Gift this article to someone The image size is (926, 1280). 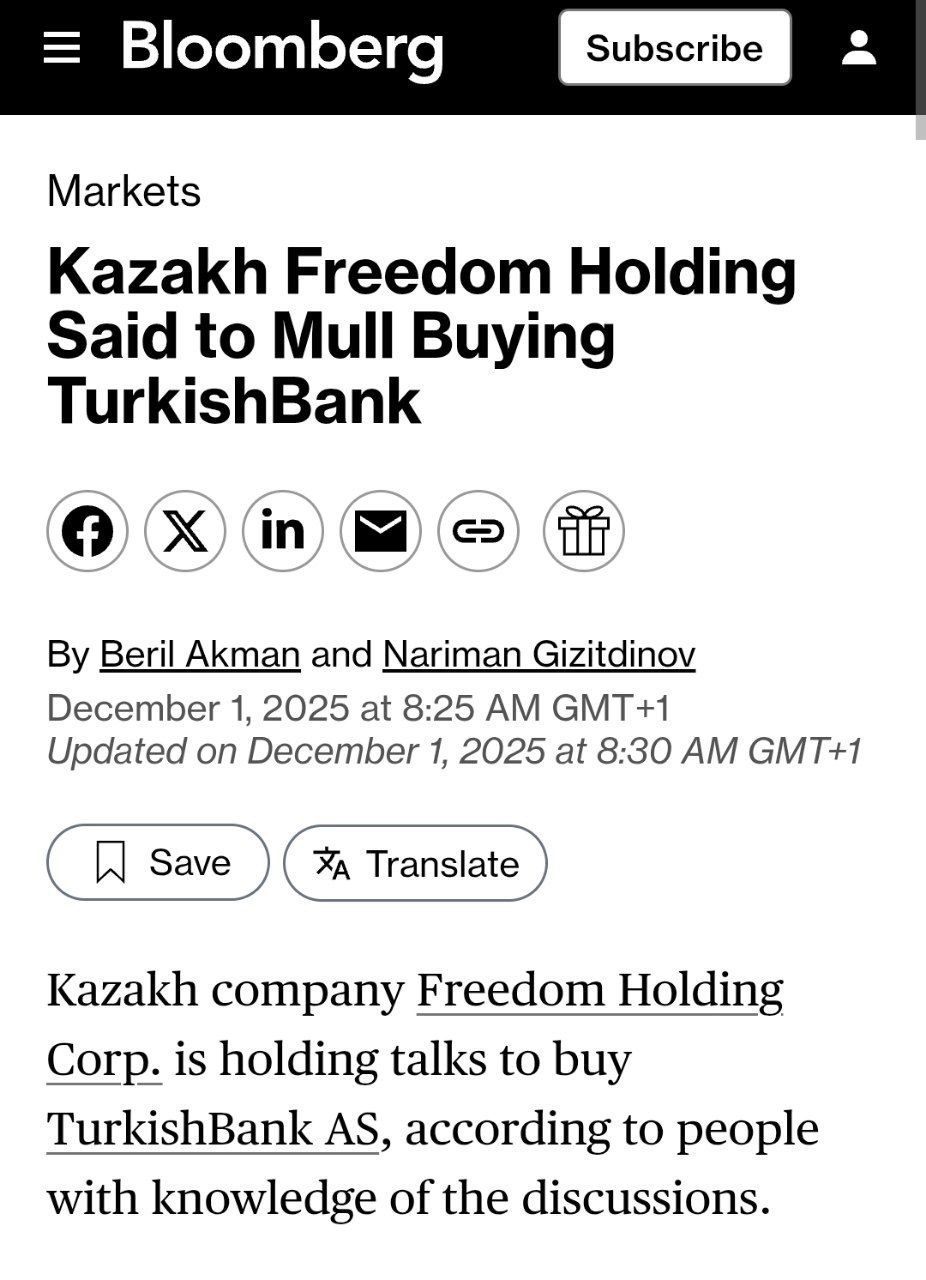point(584,532)
